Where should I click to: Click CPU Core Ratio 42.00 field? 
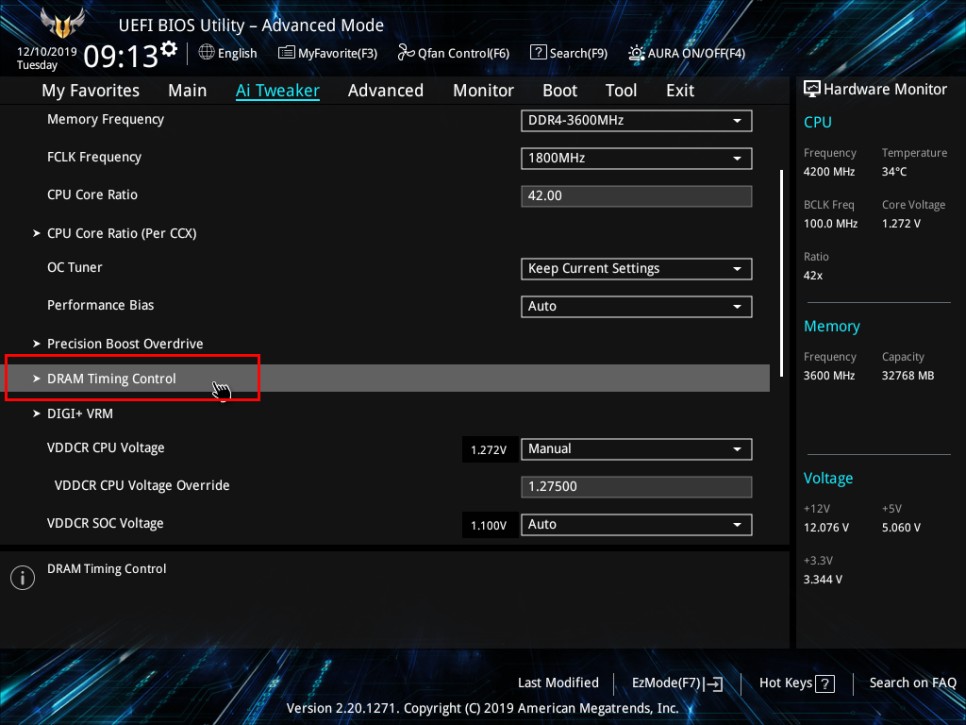636,196
